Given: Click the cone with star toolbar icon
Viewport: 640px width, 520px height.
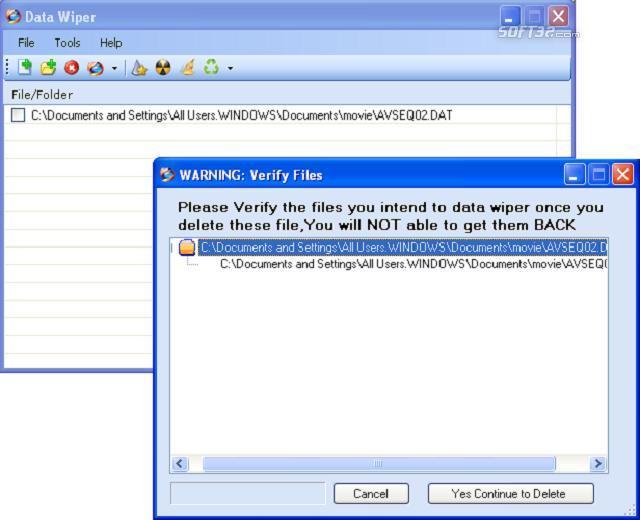Looking at the screenshot, I should click(139, 68).
